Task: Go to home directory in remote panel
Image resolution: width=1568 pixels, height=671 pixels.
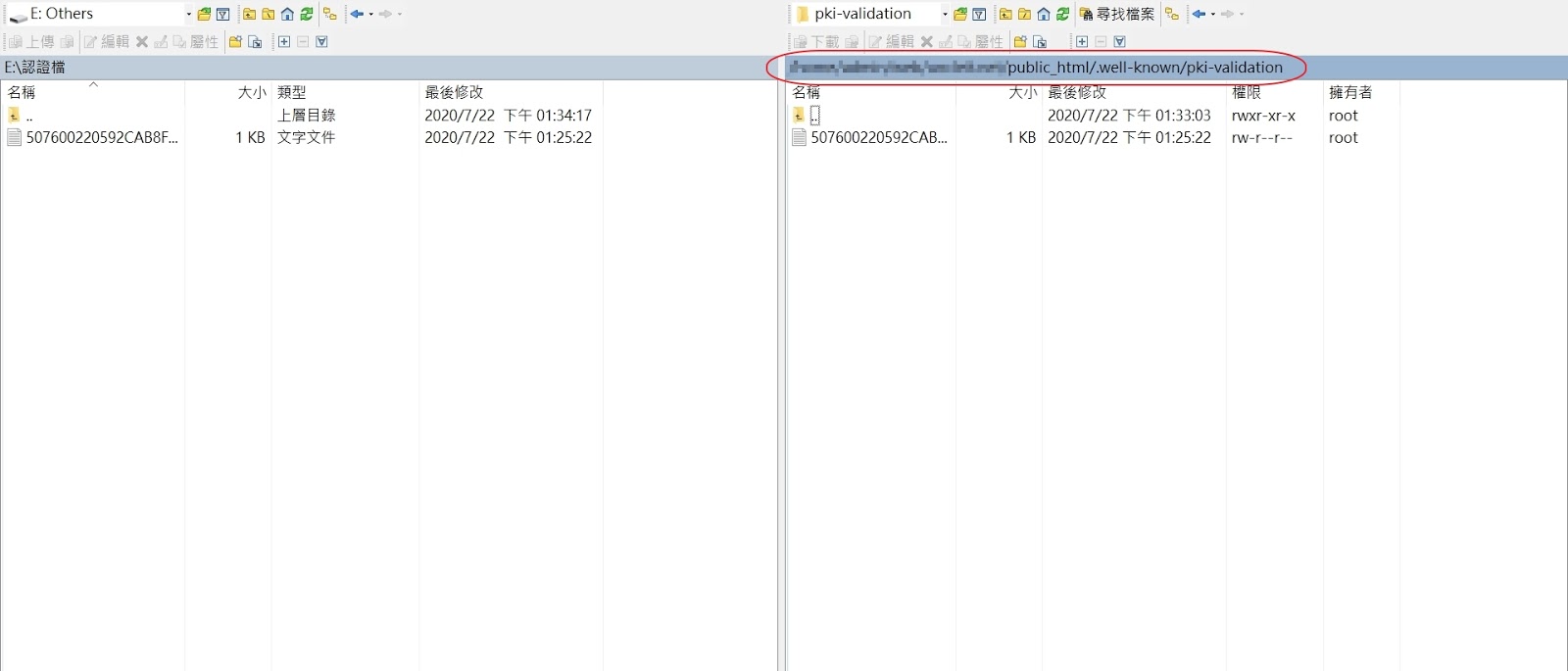Action: point(1044,14)
